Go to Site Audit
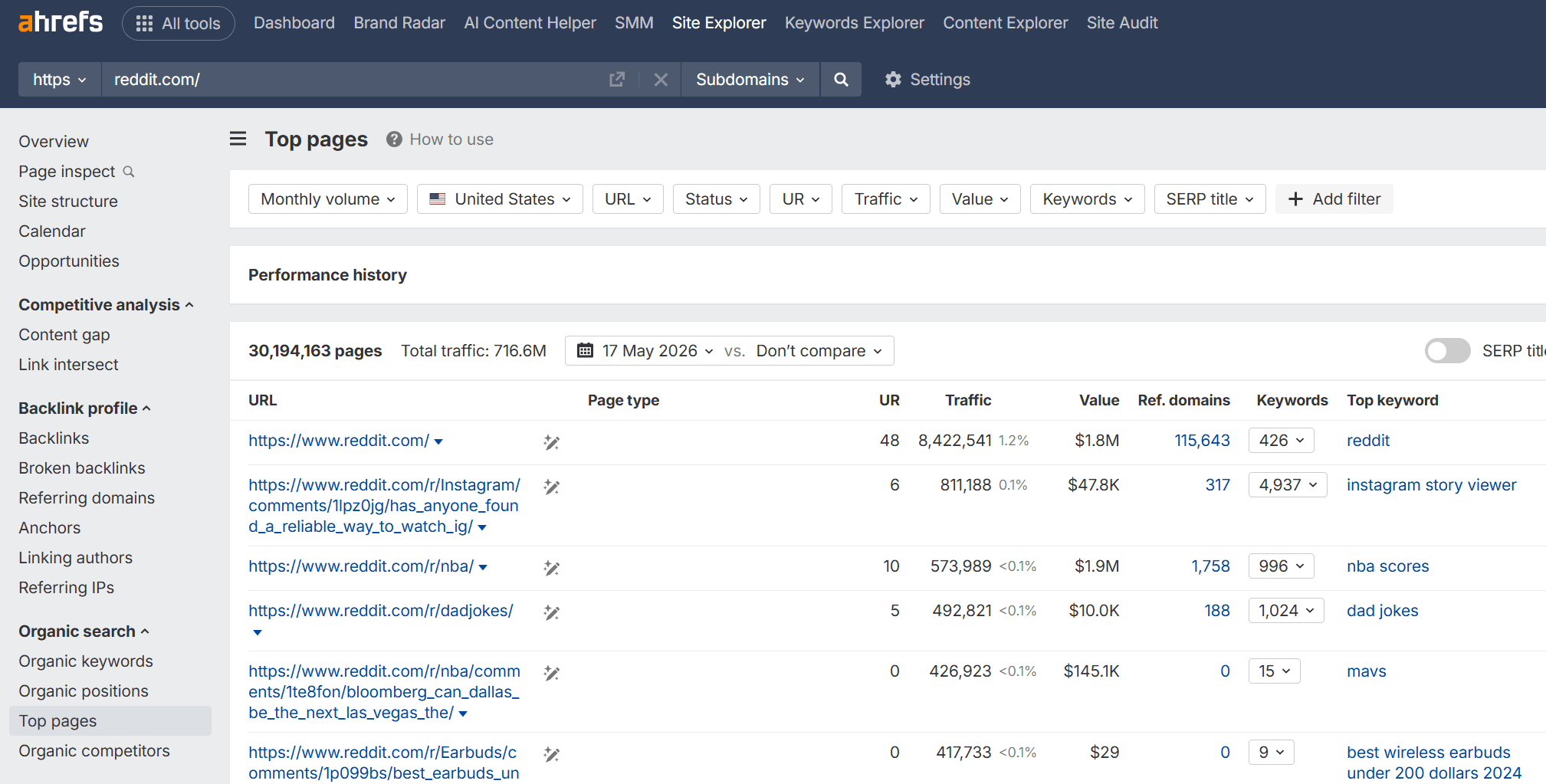The width and height of the screenshot is (1546, 784). tap(1122, 23)
